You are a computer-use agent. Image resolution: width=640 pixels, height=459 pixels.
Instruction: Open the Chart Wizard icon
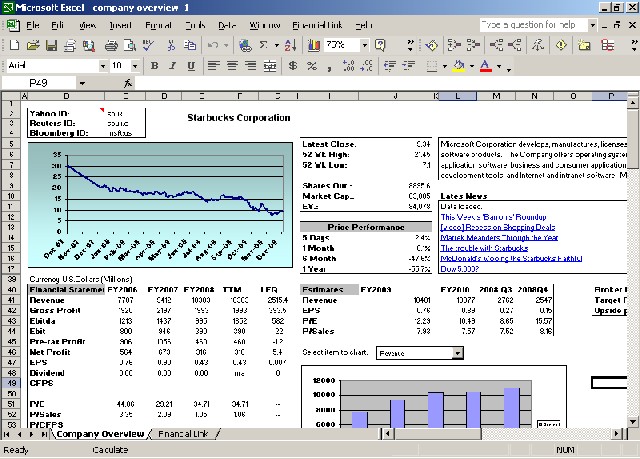(x=314, y=45)
